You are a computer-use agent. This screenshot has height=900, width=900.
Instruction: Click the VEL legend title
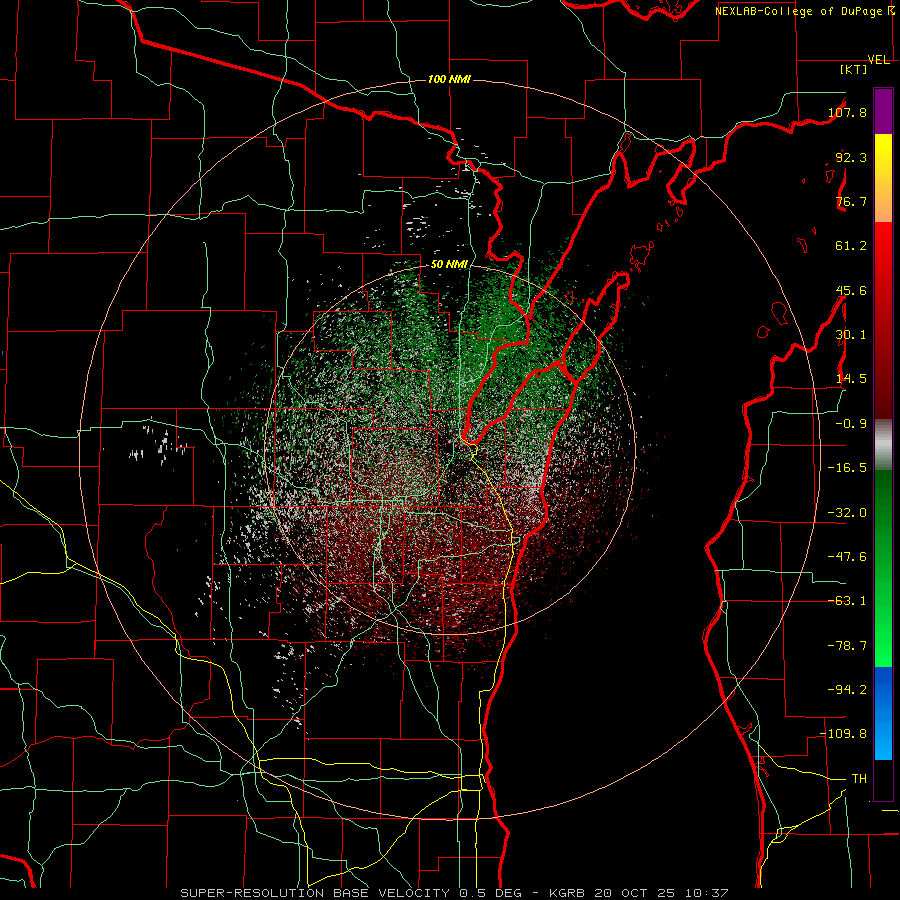(878, 60)
